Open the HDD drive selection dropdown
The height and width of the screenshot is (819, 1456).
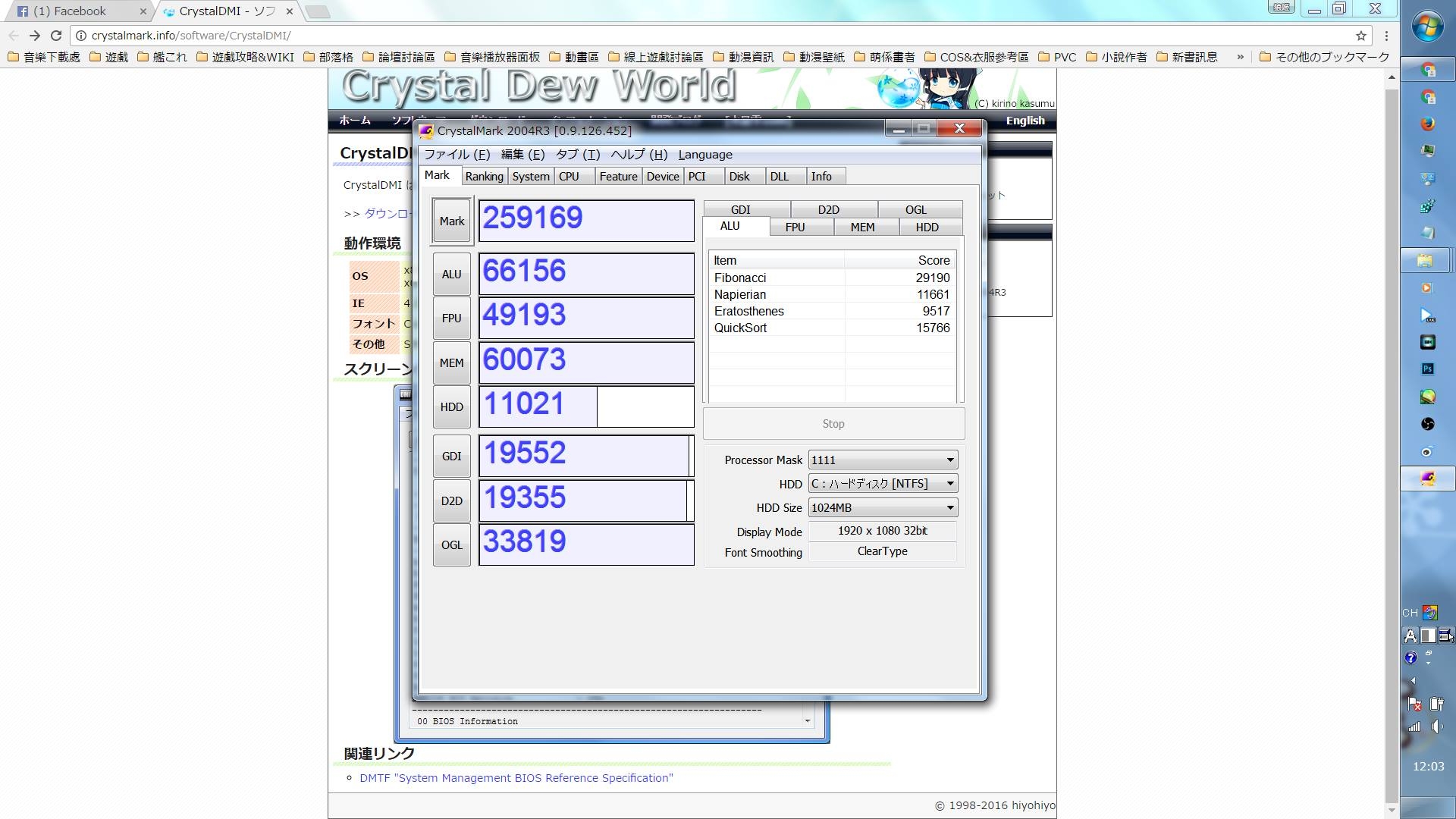tap(883, 484)
